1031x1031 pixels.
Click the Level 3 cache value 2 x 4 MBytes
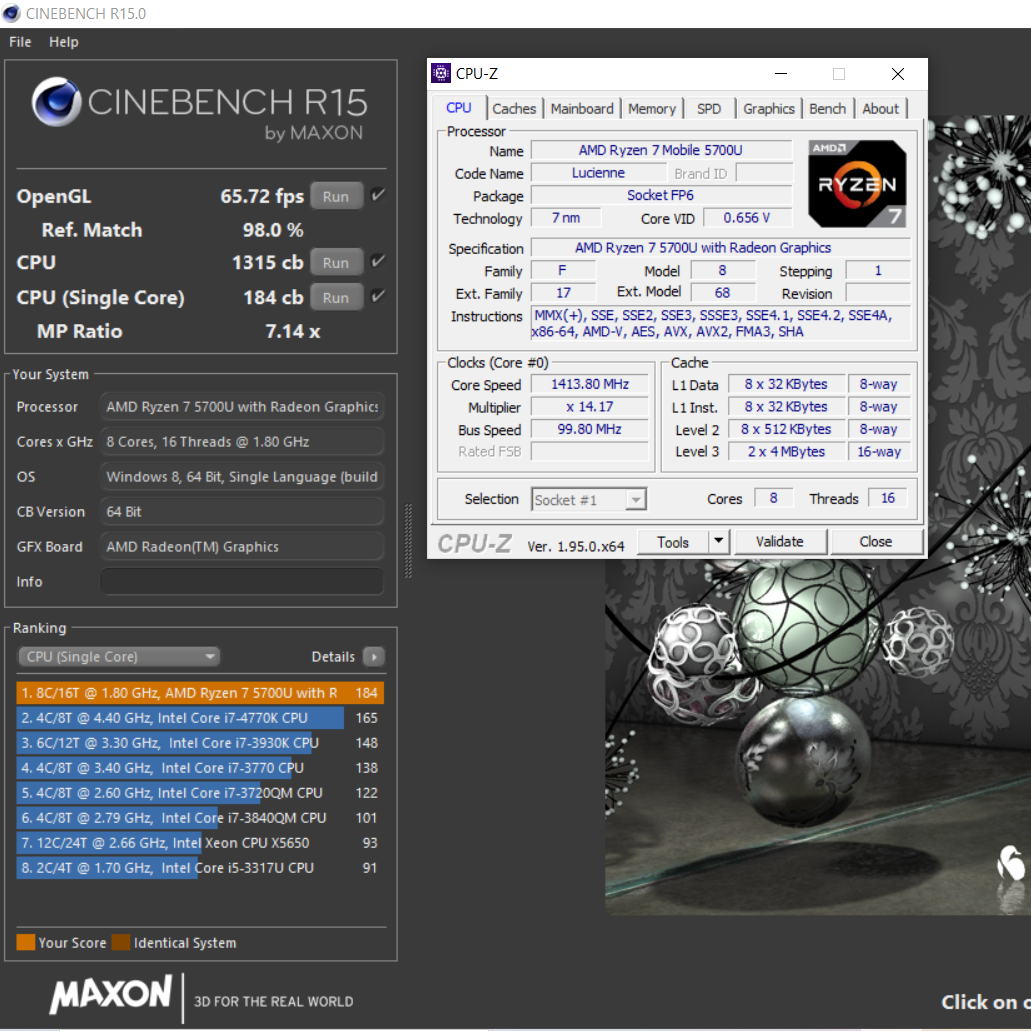pos(786,452)
